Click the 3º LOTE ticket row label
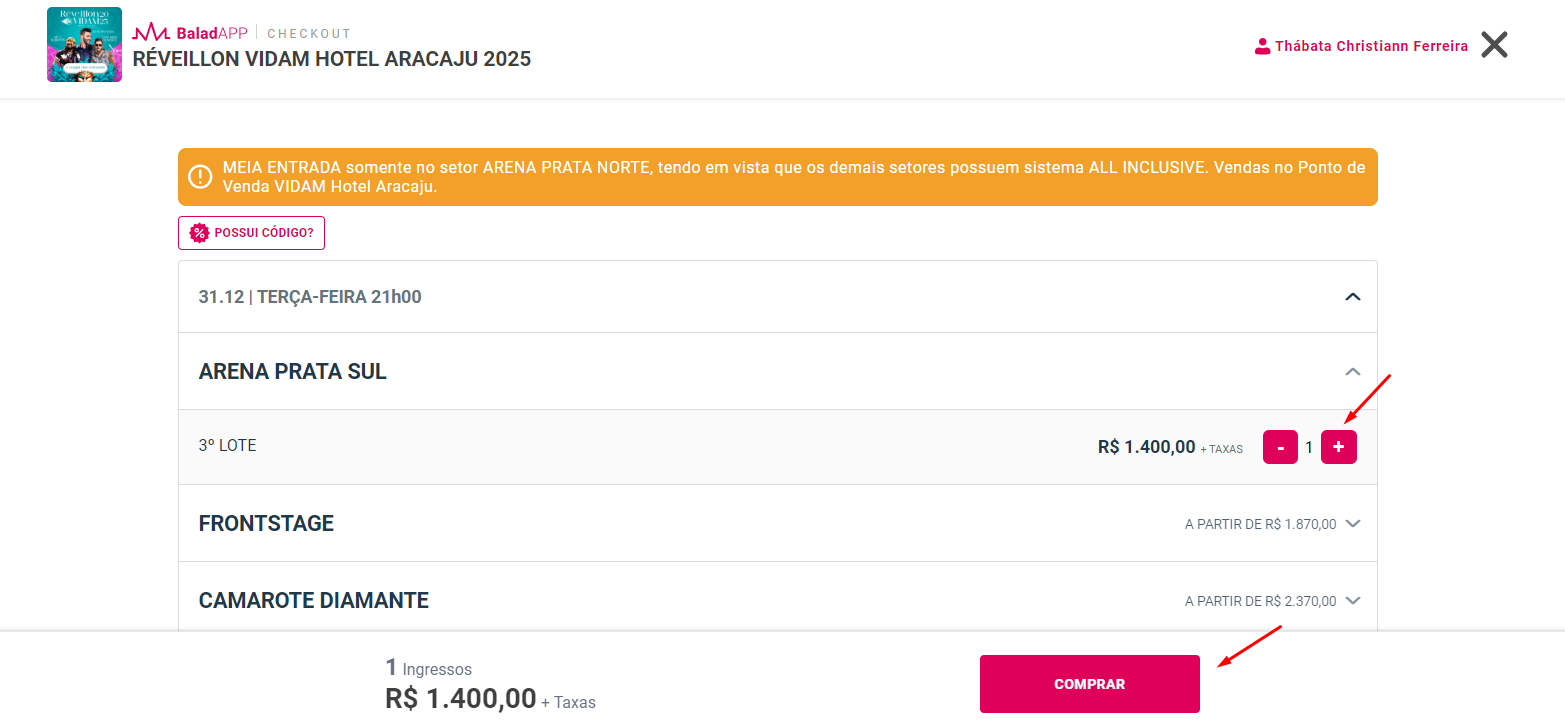Image resolution: width=1565 pixels, height=727 pixels. click(x=228, y=446)
